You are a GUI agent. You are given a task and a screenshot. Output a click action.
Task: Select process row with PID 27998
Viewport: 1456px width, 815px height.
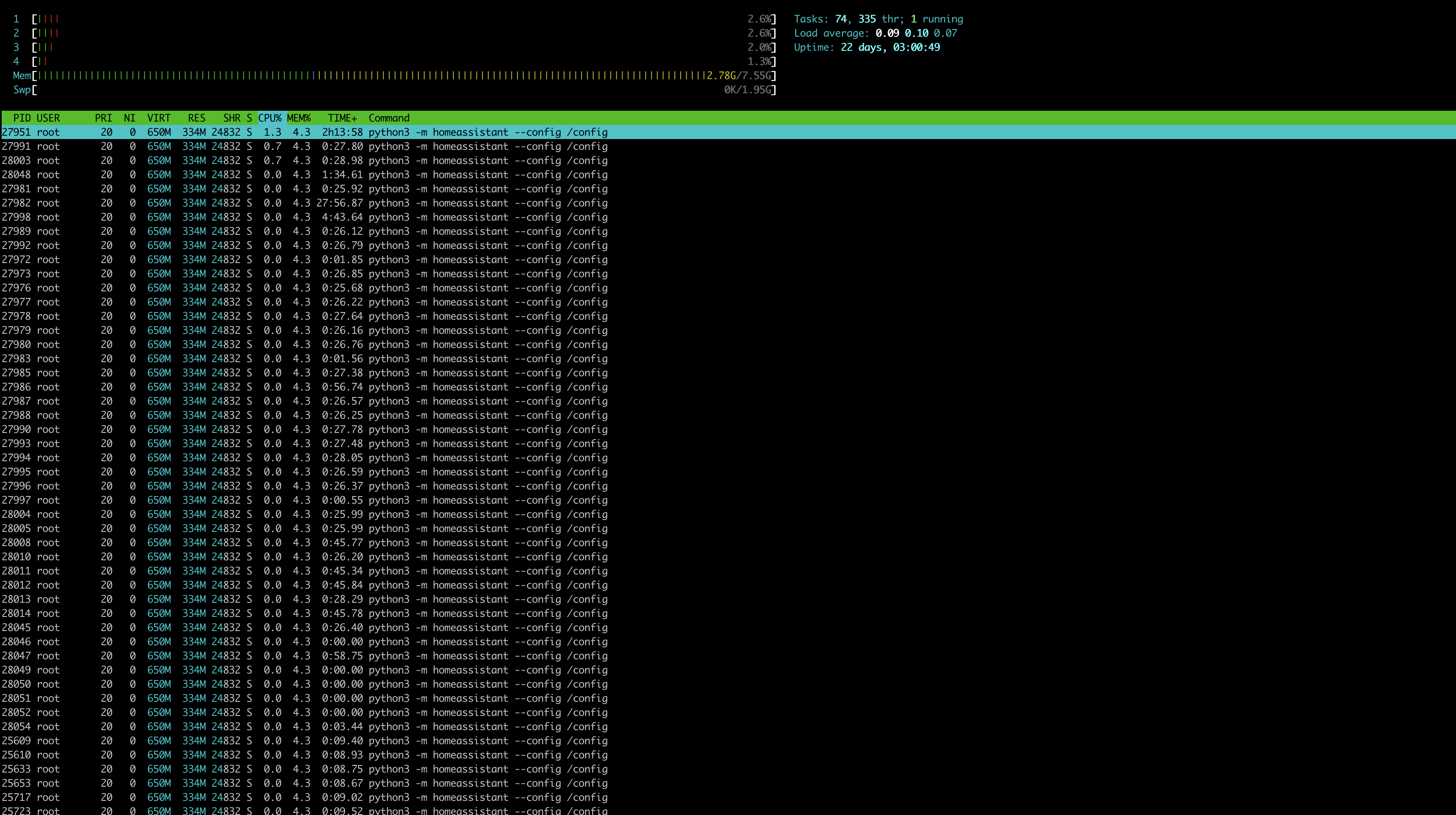coord(305,217)
